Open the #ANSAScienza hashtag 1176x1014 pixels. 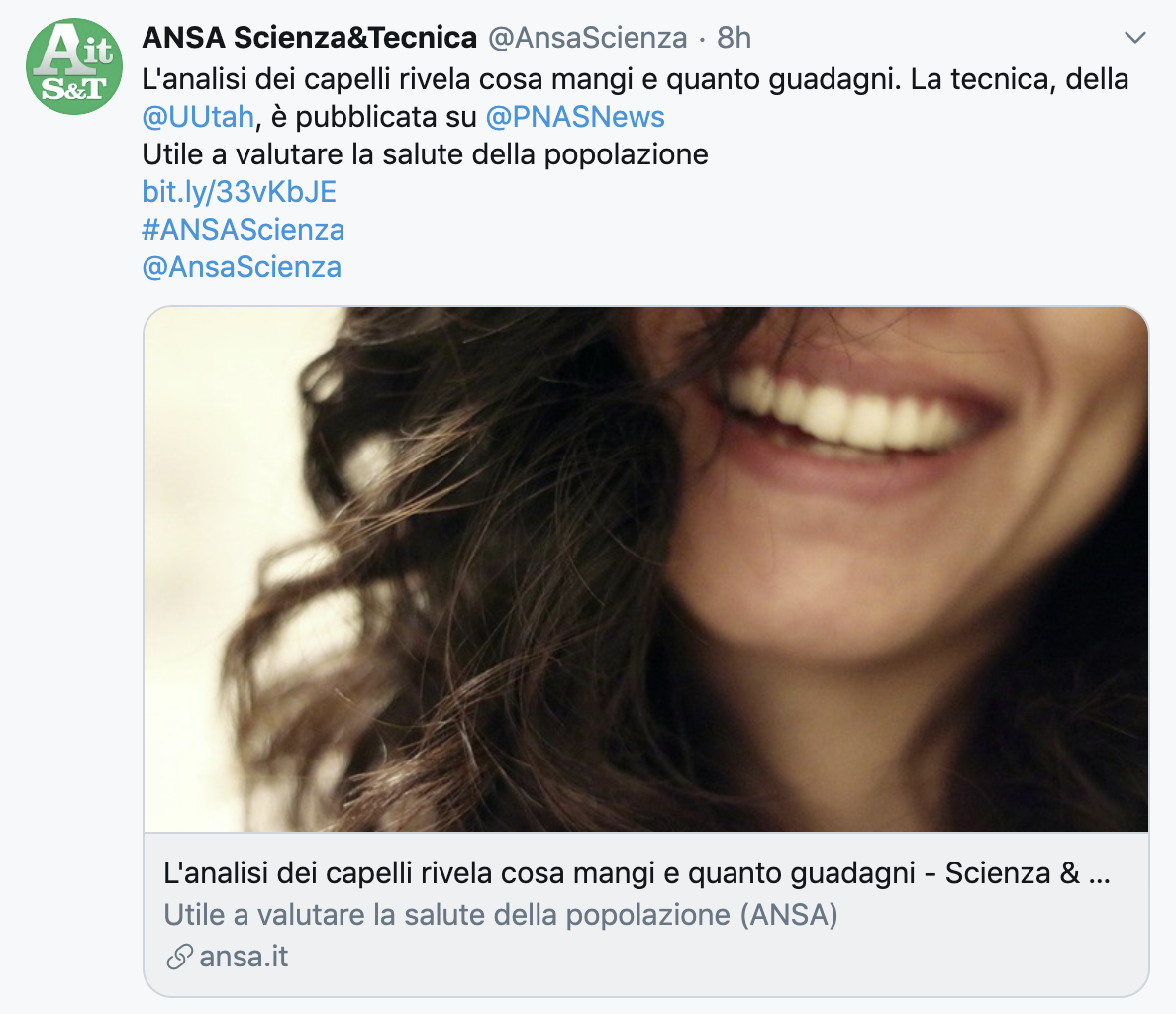tap(243, 230)
